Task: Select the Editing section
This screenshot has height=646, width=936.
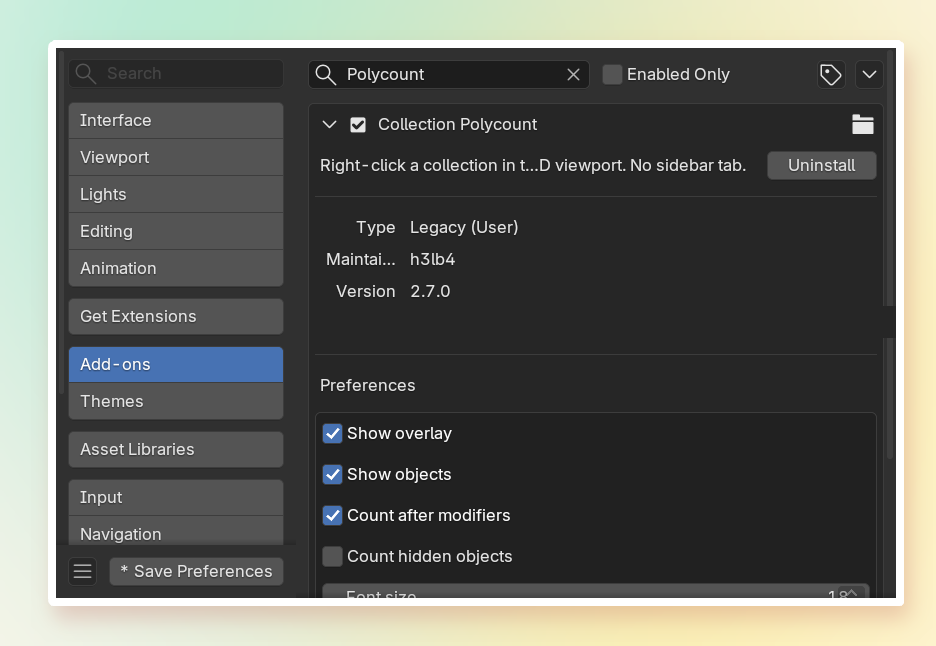Action: (x=176, y=232)
